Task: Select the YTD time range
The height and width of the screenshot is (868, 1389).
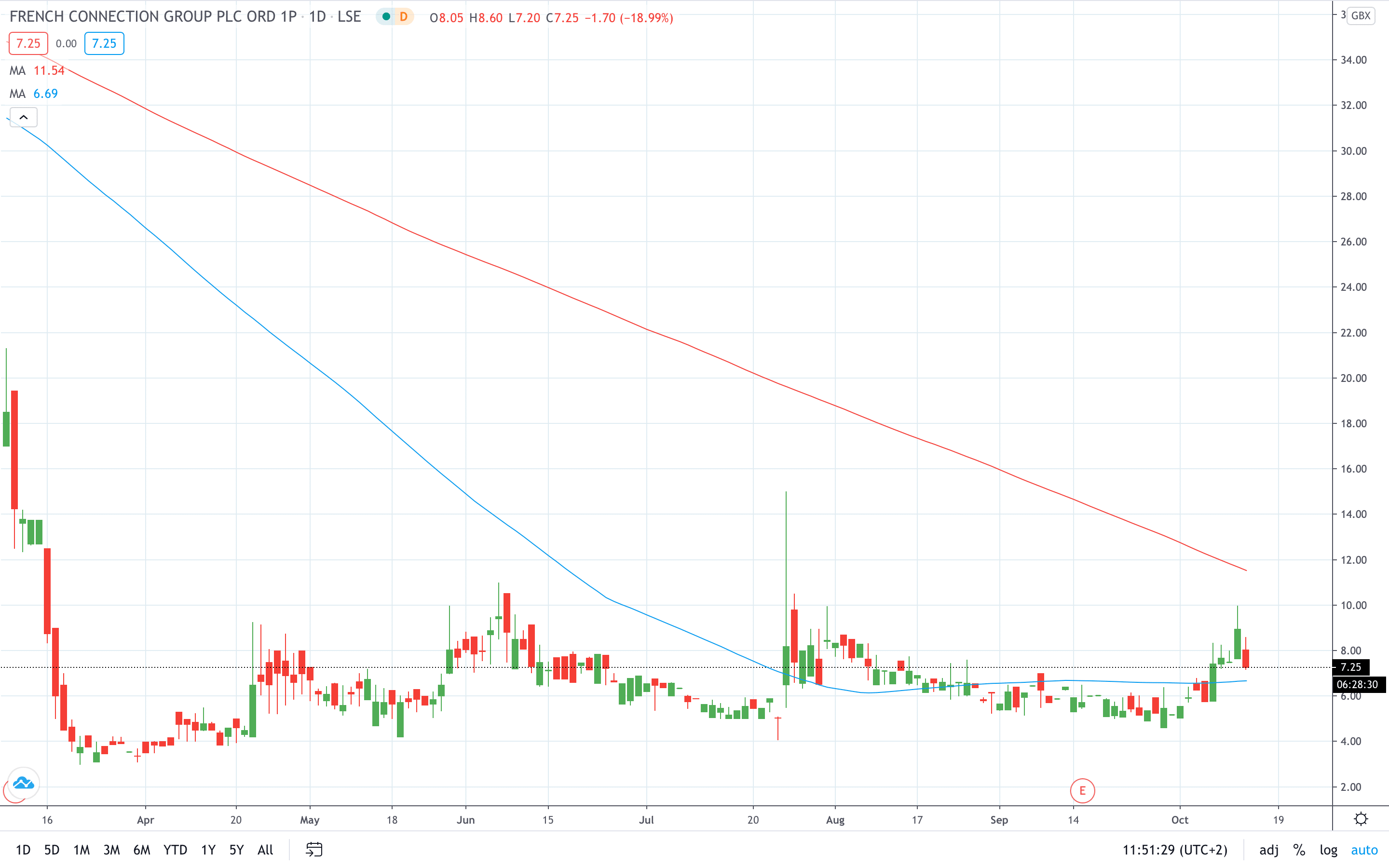Action: click(x=175, y=850)
